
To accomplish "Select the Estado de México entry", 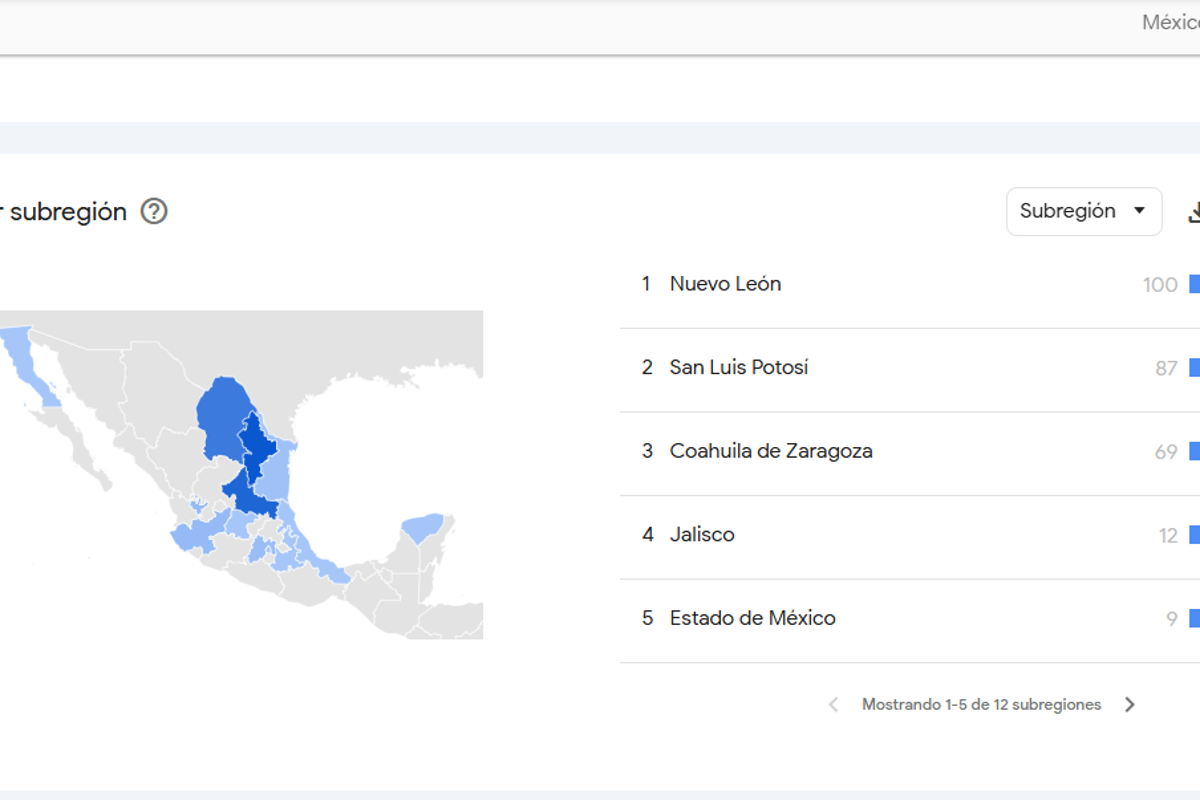I will (752, 617).
